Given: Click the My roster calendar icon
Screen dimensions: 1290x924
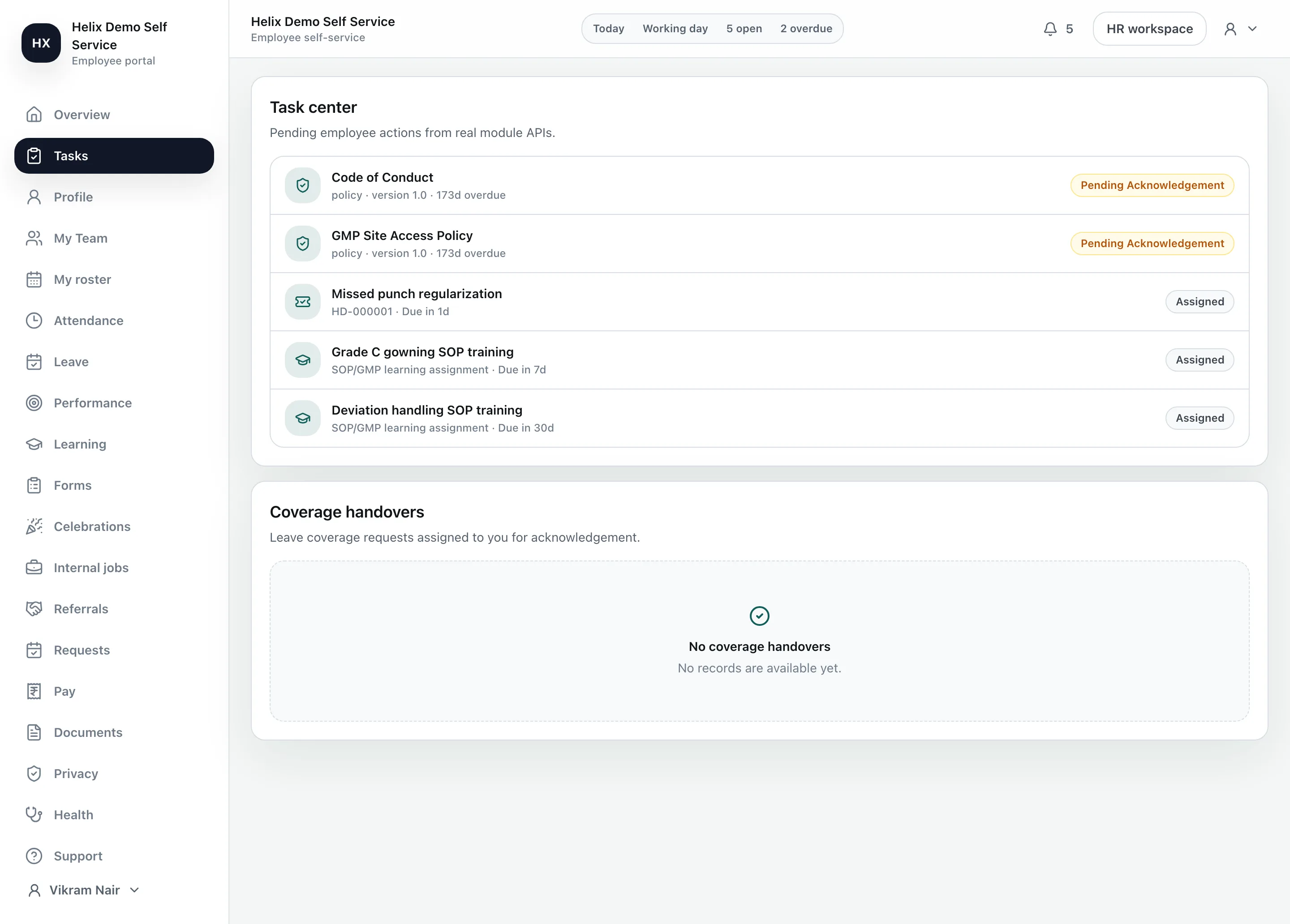Looking at the screenshot, I should click(x=34, y=280).
